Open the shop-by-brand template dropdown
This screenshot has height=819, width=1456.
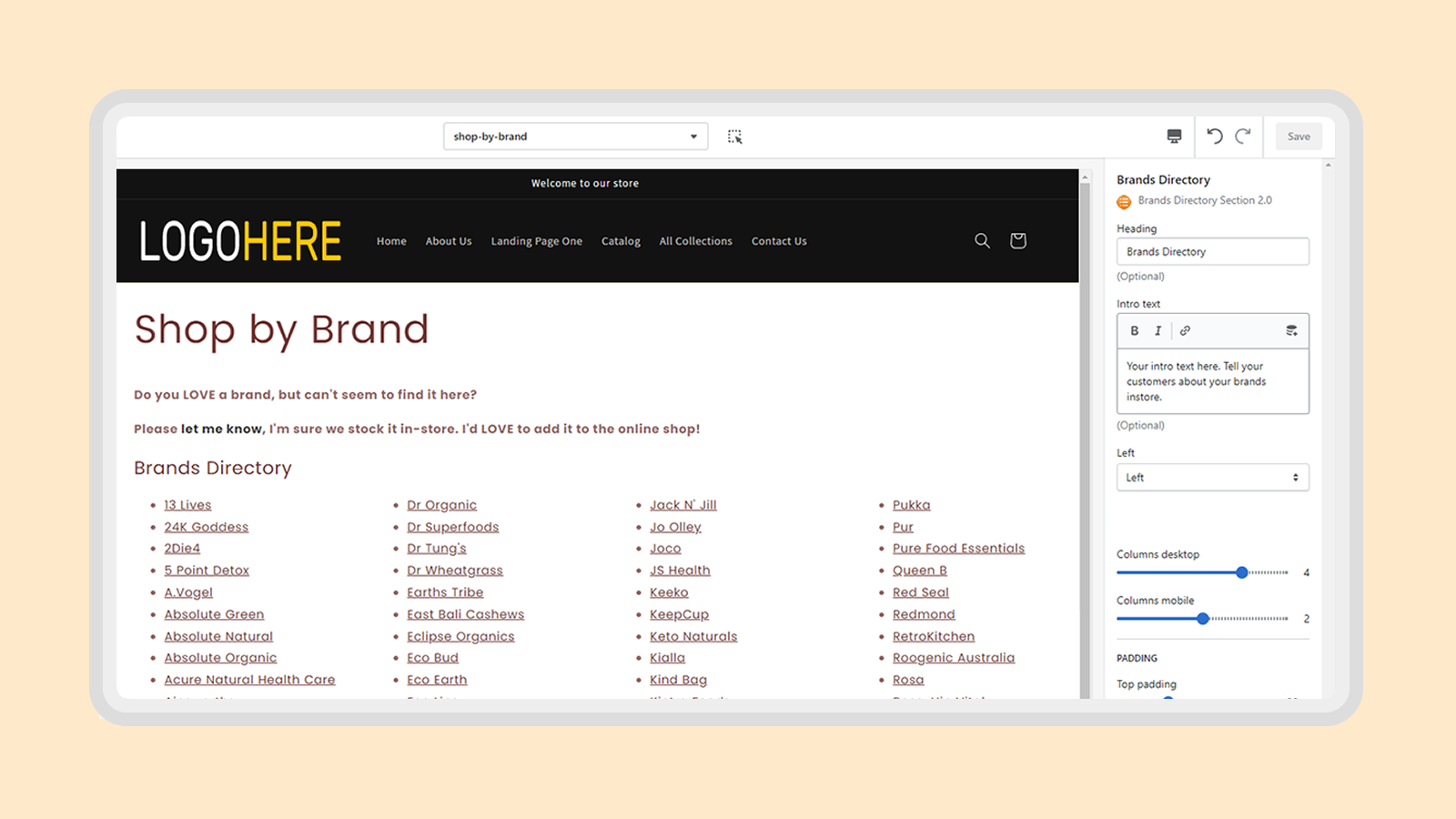(575, 136)
